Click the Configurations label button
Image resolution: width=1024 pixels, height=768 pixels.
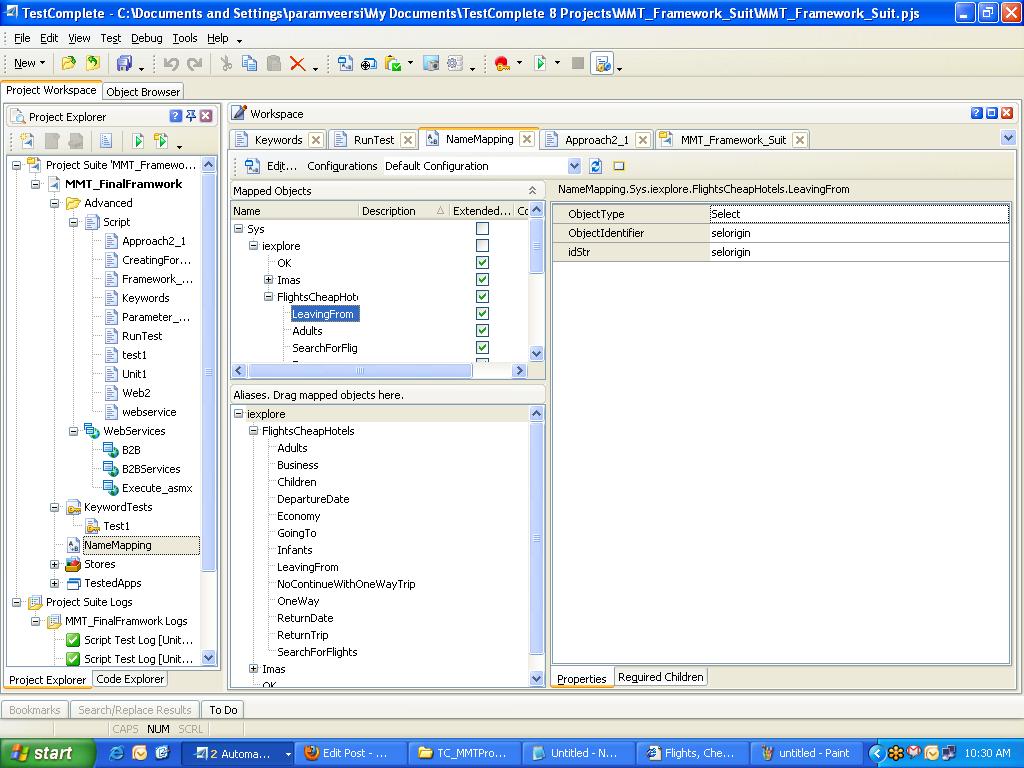coord(342,166)
